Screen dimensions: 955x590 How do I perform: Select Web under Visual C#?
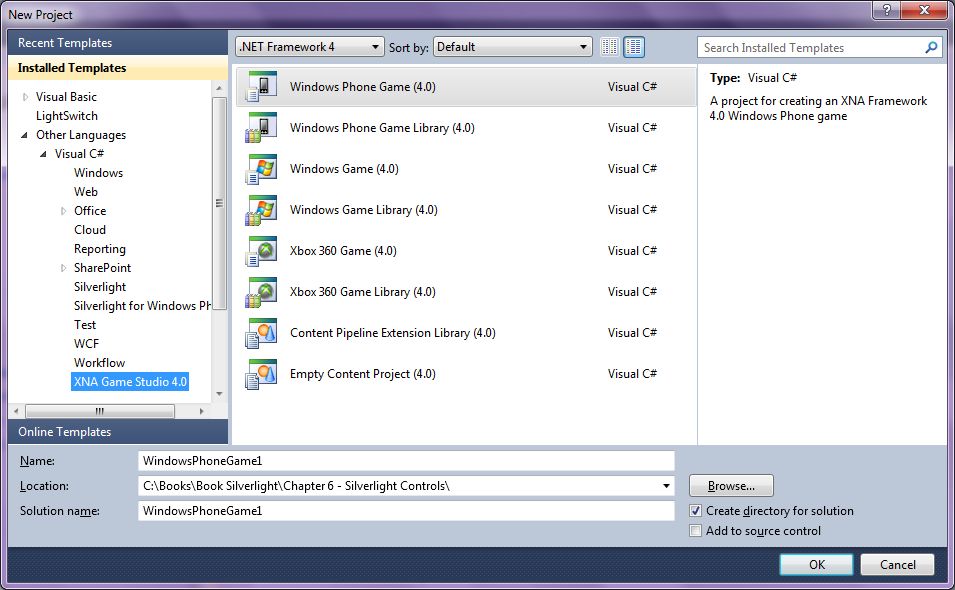(86, 192)
